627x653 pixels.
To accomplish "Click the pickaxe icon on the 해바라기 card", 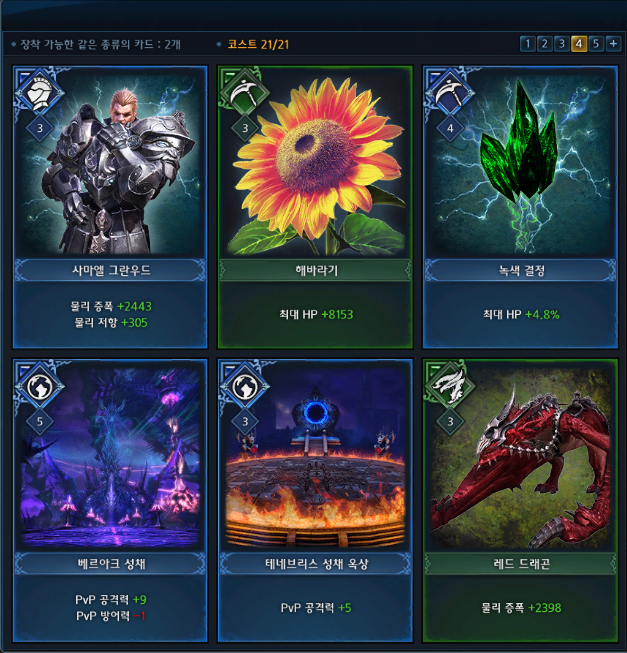I will [244, 93].
